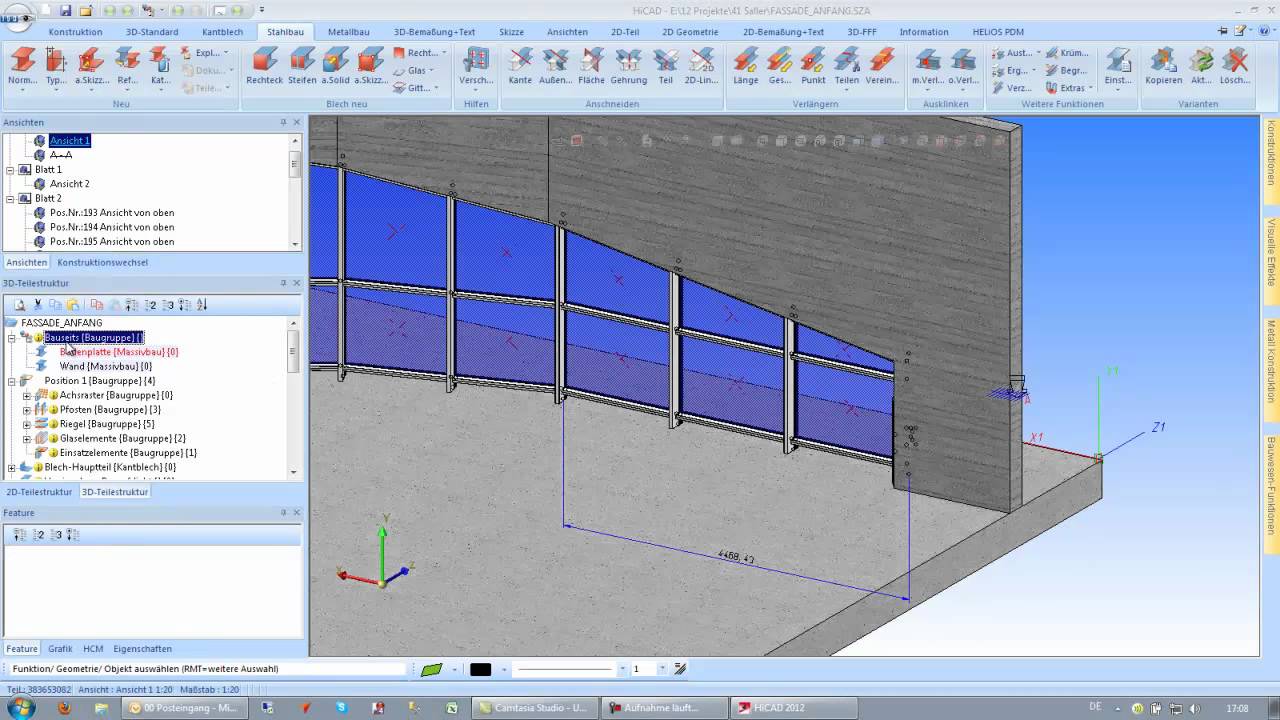Click the Kopieren variants icon
This screenshot has width=1280, height=720.
[1163, 66]
